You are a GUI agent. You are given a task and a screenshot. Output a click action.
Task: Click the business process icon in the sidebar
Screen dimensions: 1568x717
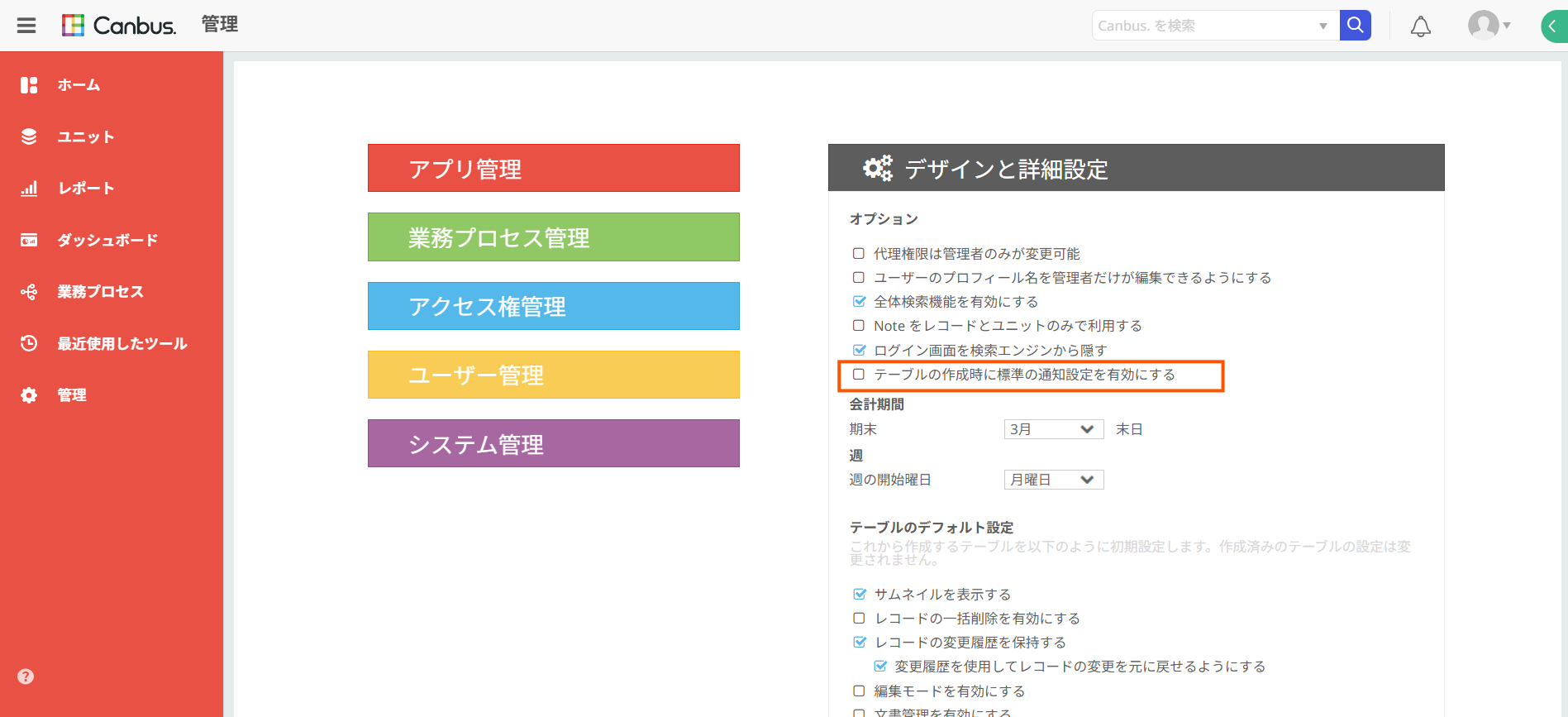[29, 292]
